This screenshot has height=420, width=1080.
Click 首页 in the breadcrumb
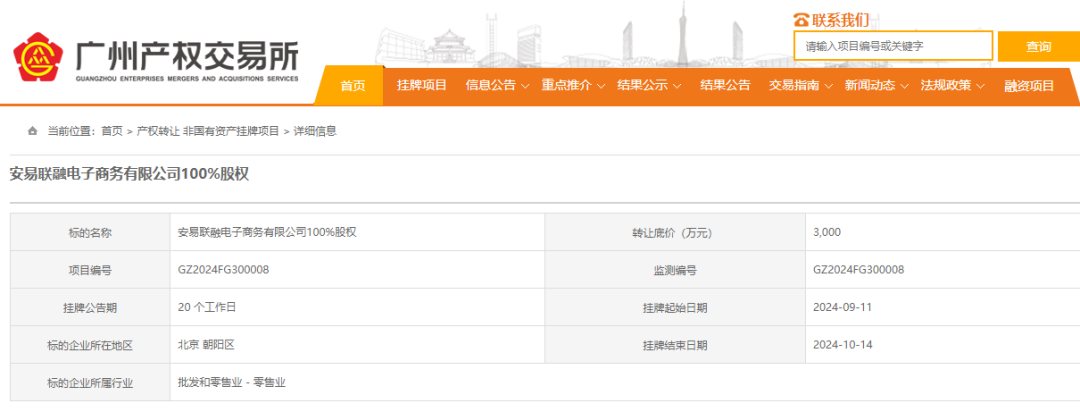112,131
